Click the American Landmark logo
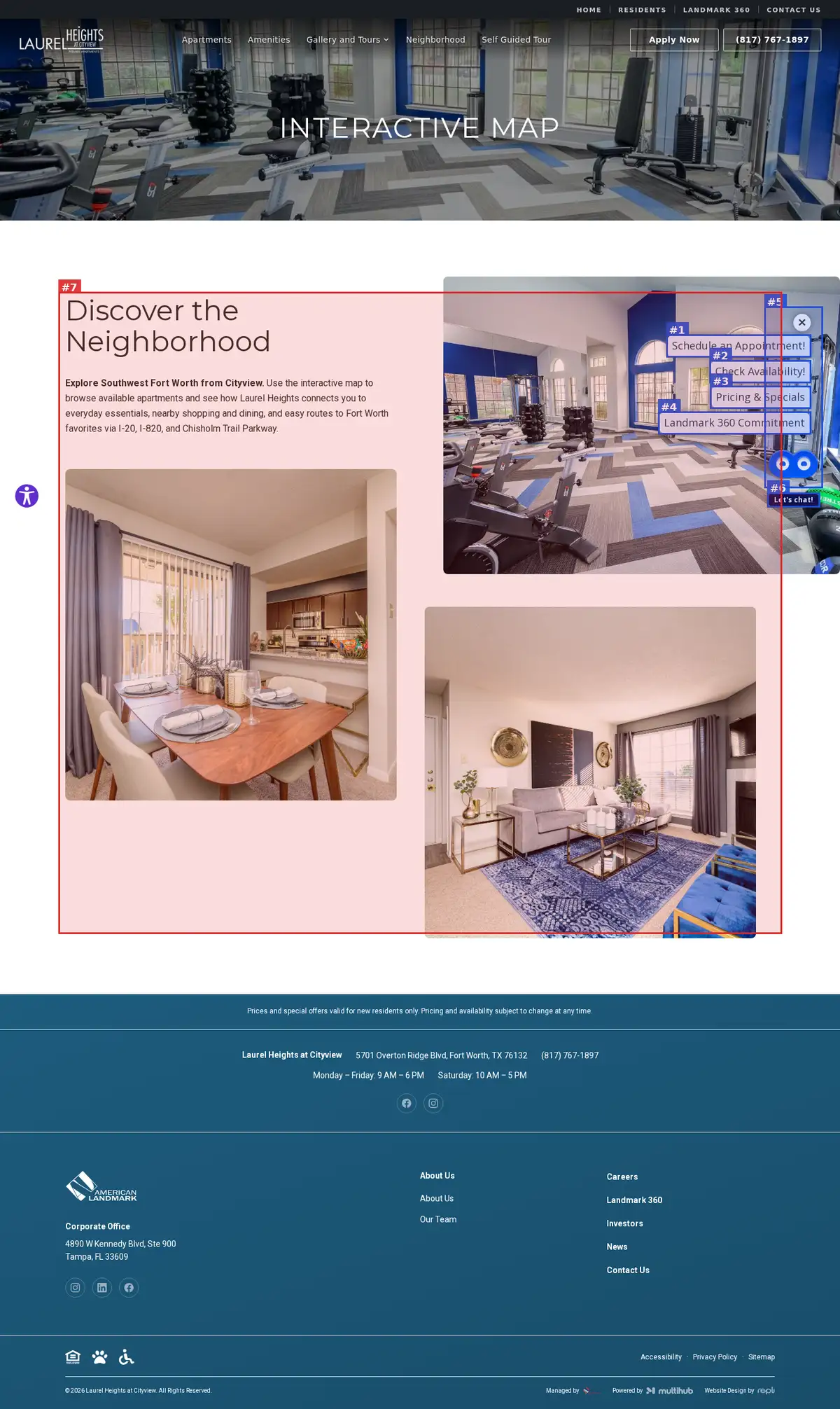 tap(101, 1186)
